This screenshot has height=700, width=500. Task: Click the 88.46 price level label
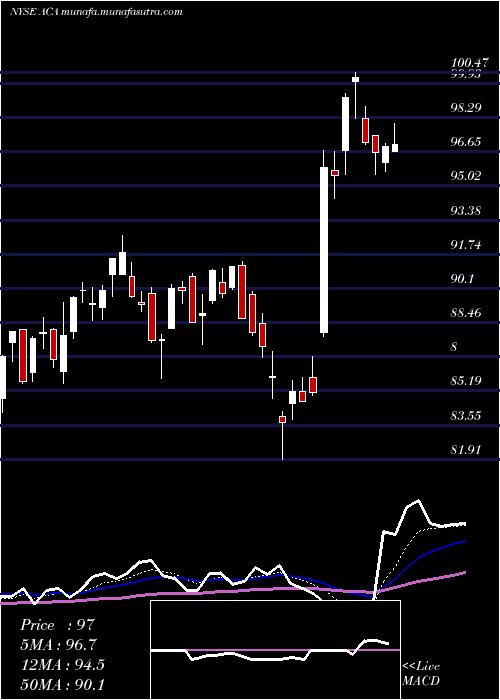(x=466, y=313)
